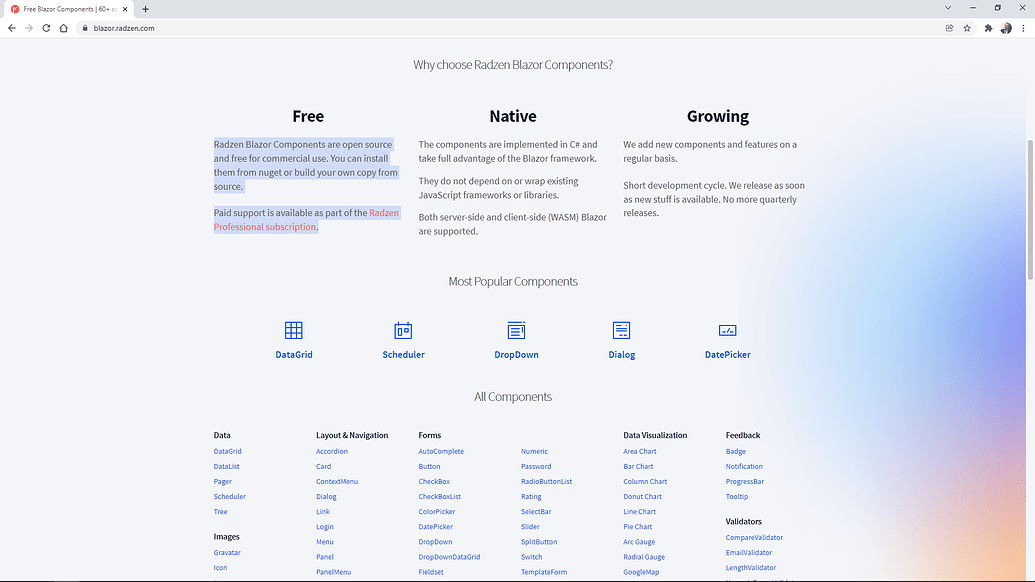Open the Accordion component link
This screenshot has width=1035, height=582.
[332, 451]
